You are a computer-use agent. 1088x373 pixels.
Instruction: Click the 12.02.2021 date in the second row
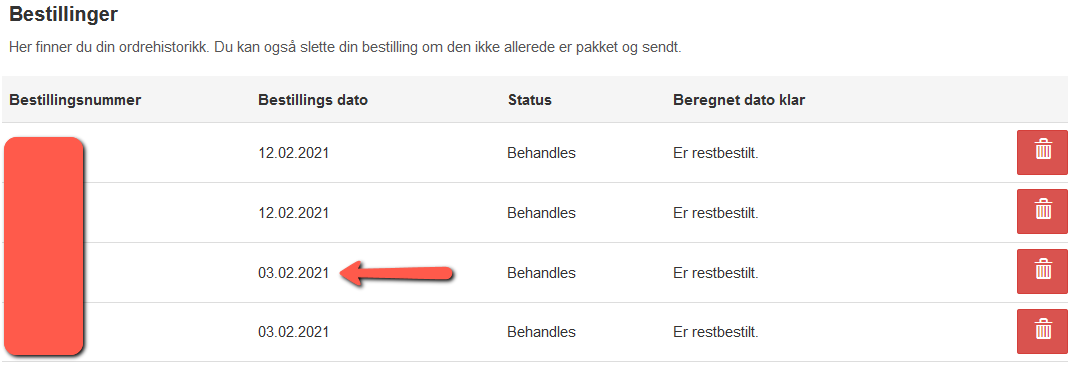(294, 213)
